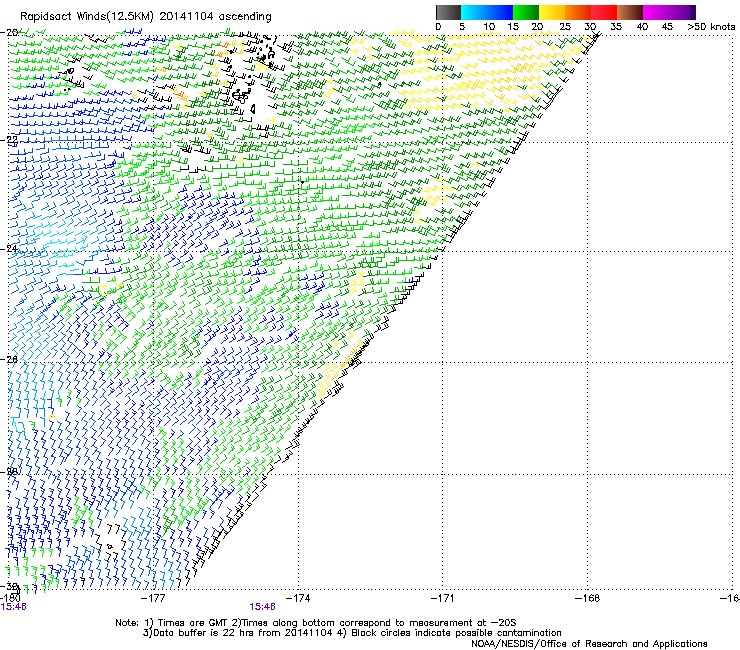Click the -168 longitude axis label
The width and height of the screenshot is (740, 650).
(x=588, y=598)
